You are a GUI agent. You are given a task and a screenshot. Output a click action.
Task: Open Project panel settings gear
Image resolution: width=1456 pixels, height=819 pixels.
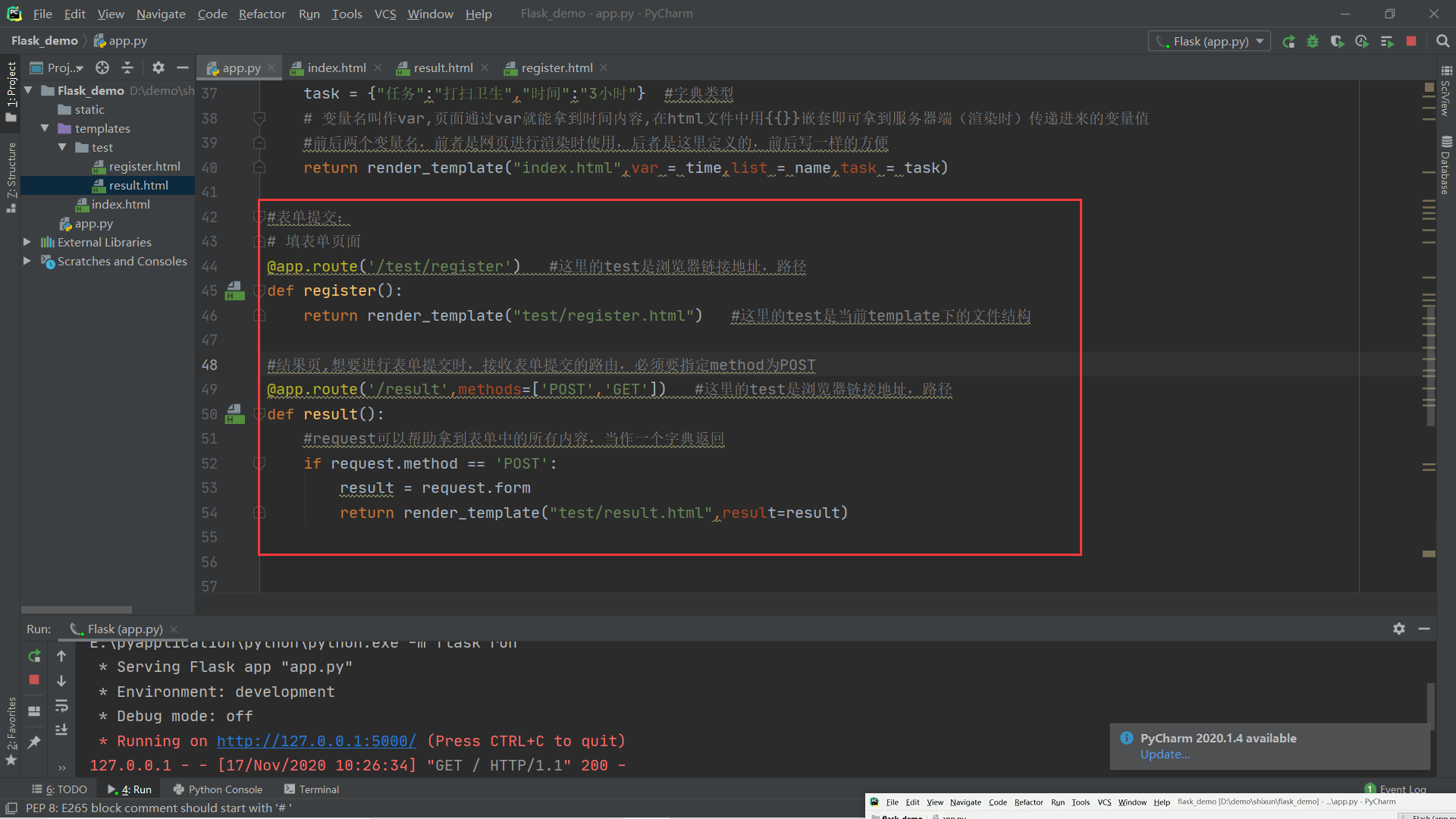pyautogui.click(x=158, y=67)
